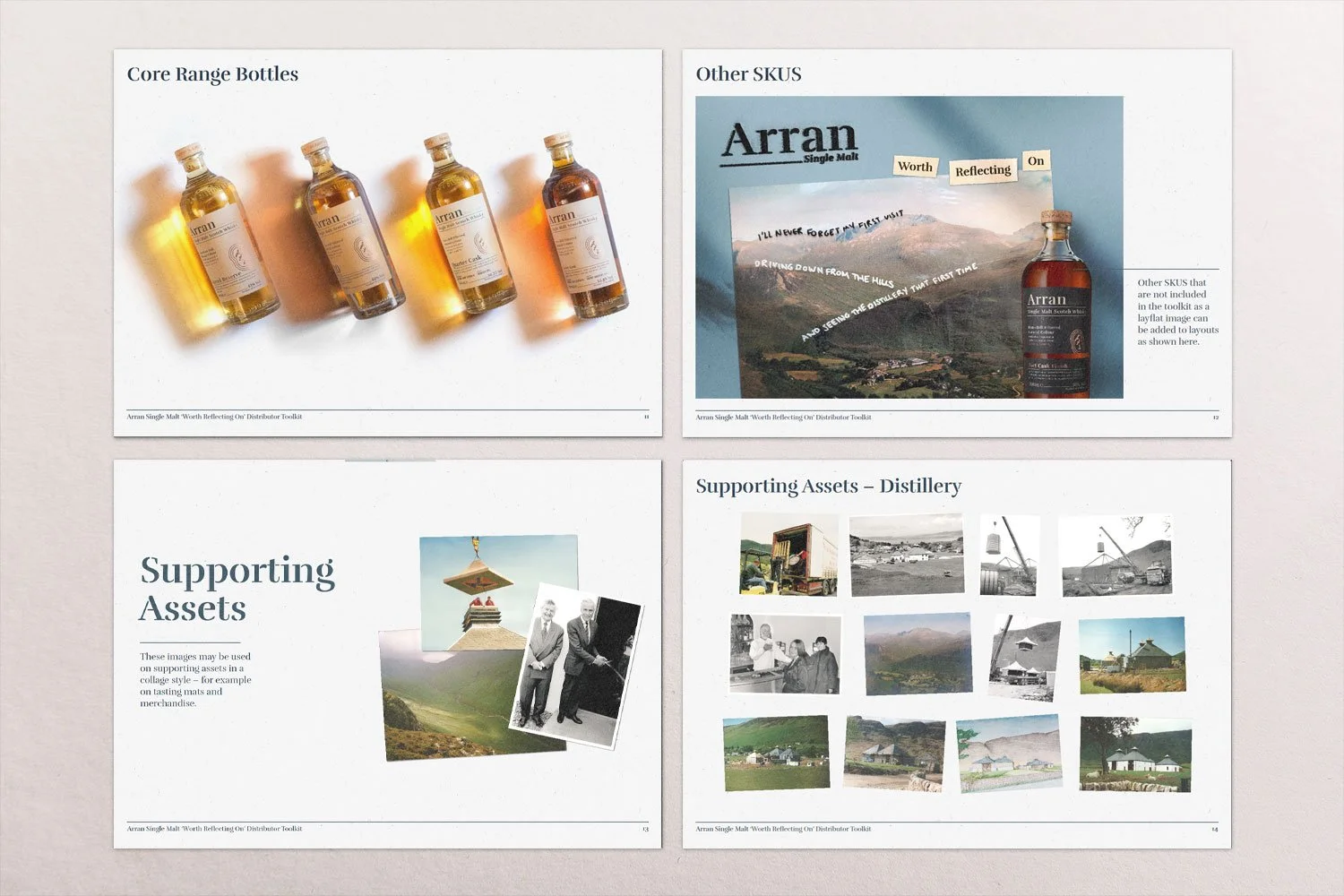Click the "Core Range Bottles" heading
1344x896 pixels.
coord(212,74)
